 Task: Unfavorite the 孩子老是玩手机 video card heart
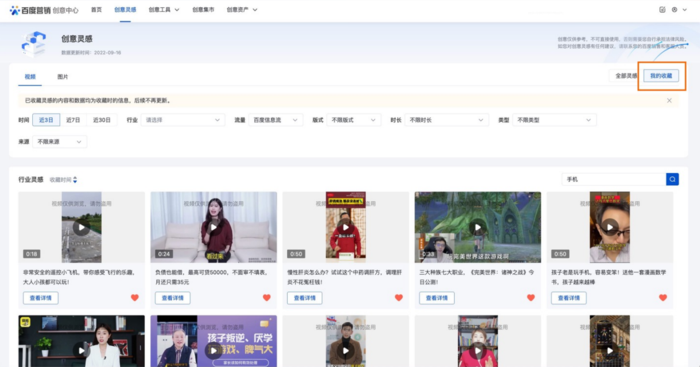[663, 298]
